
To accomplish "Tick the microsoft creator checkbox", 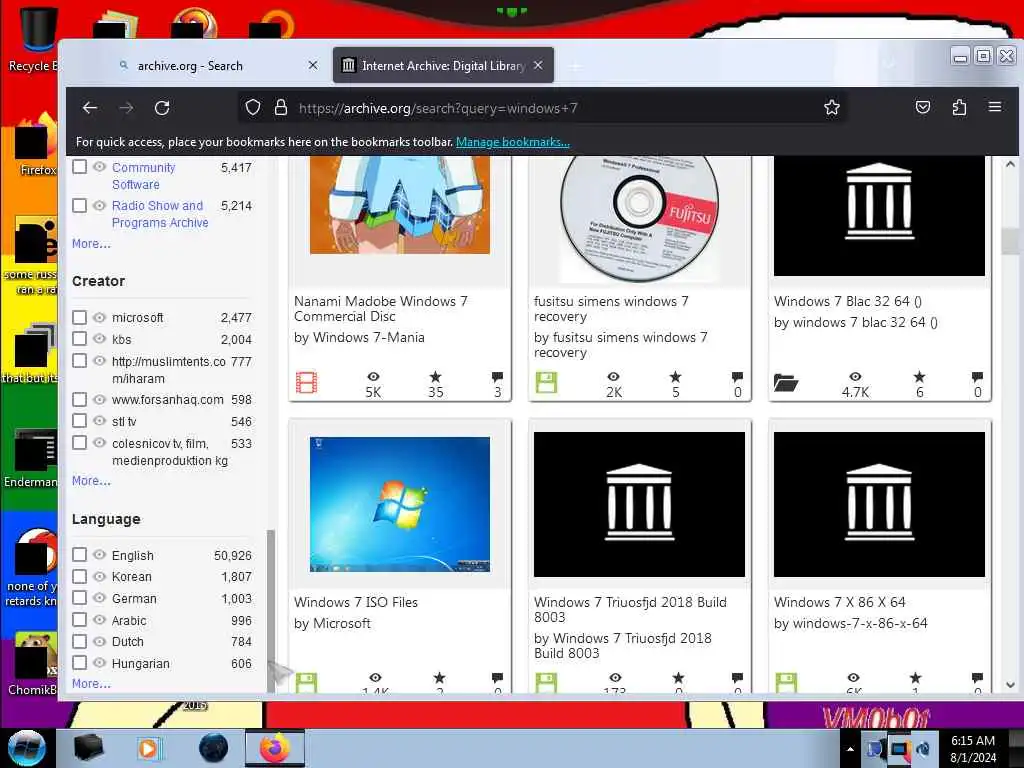I will point(80,317).
